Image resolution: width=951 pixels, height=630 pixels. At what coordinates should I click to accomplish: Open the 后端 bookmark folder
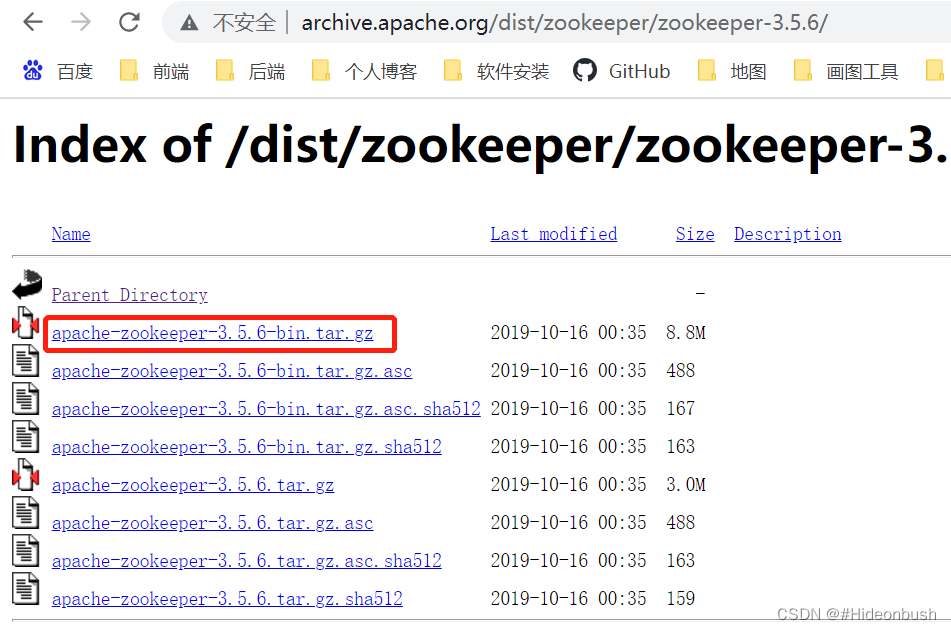pos(250,71)
